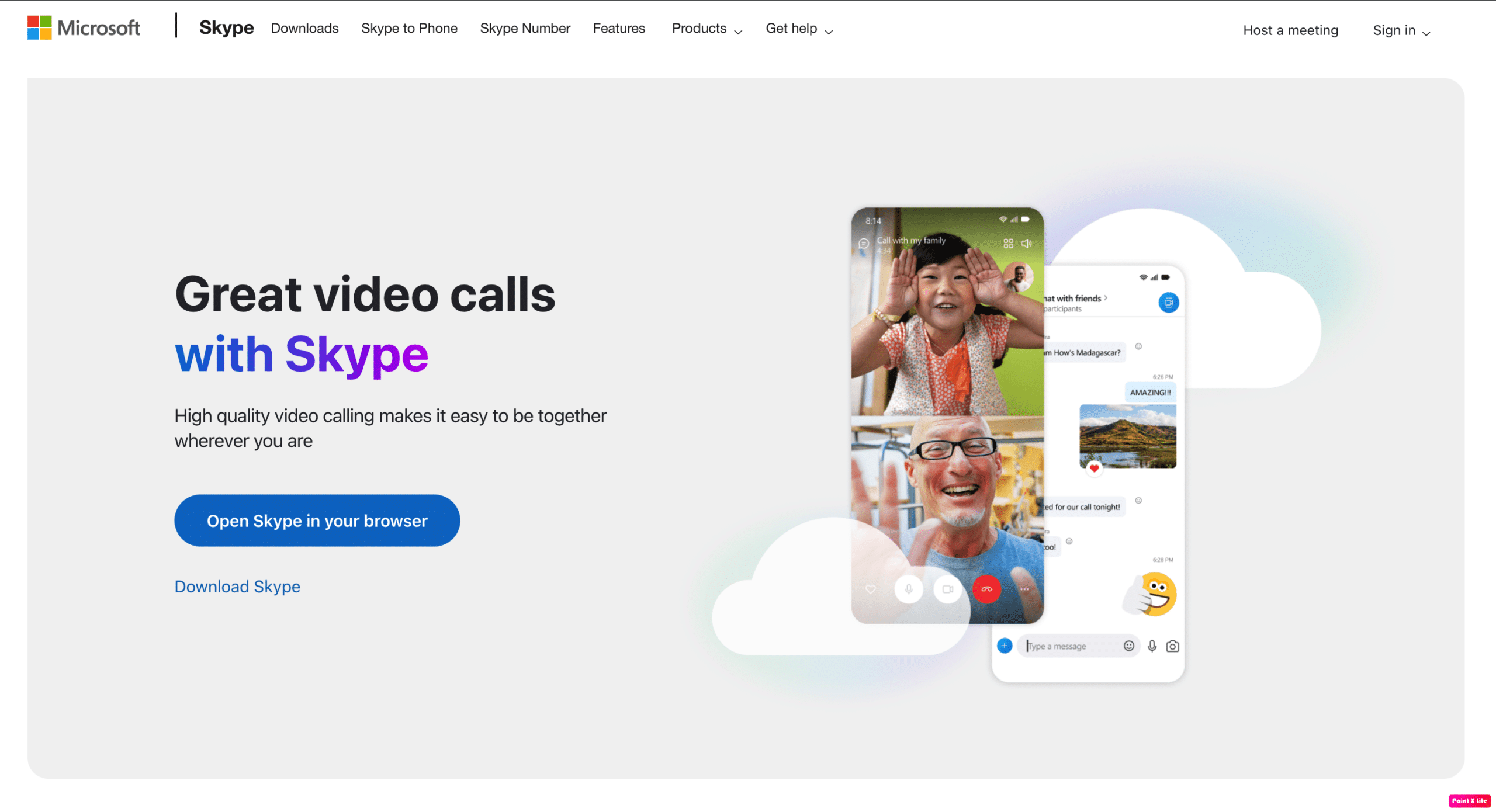Click Open Skype in your browser button

(x=316, y=520)
